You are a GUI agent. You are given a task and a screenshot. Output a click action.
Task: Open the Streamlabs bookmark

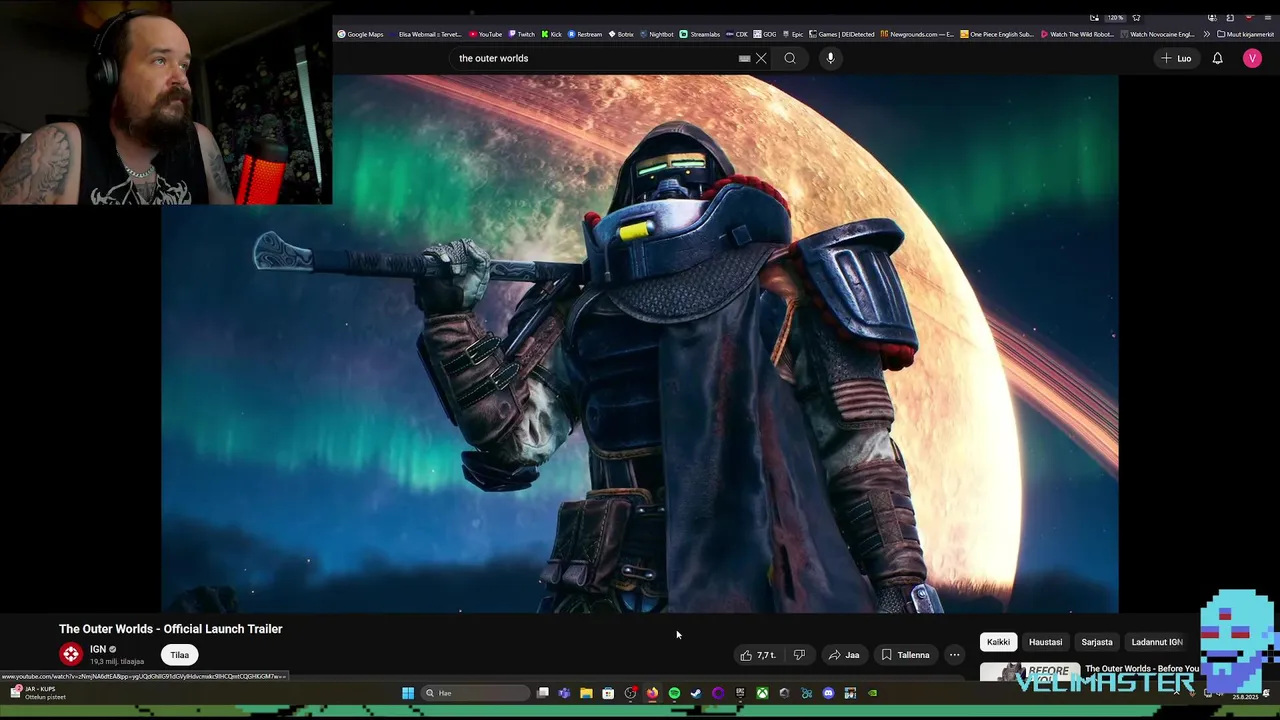700,34
